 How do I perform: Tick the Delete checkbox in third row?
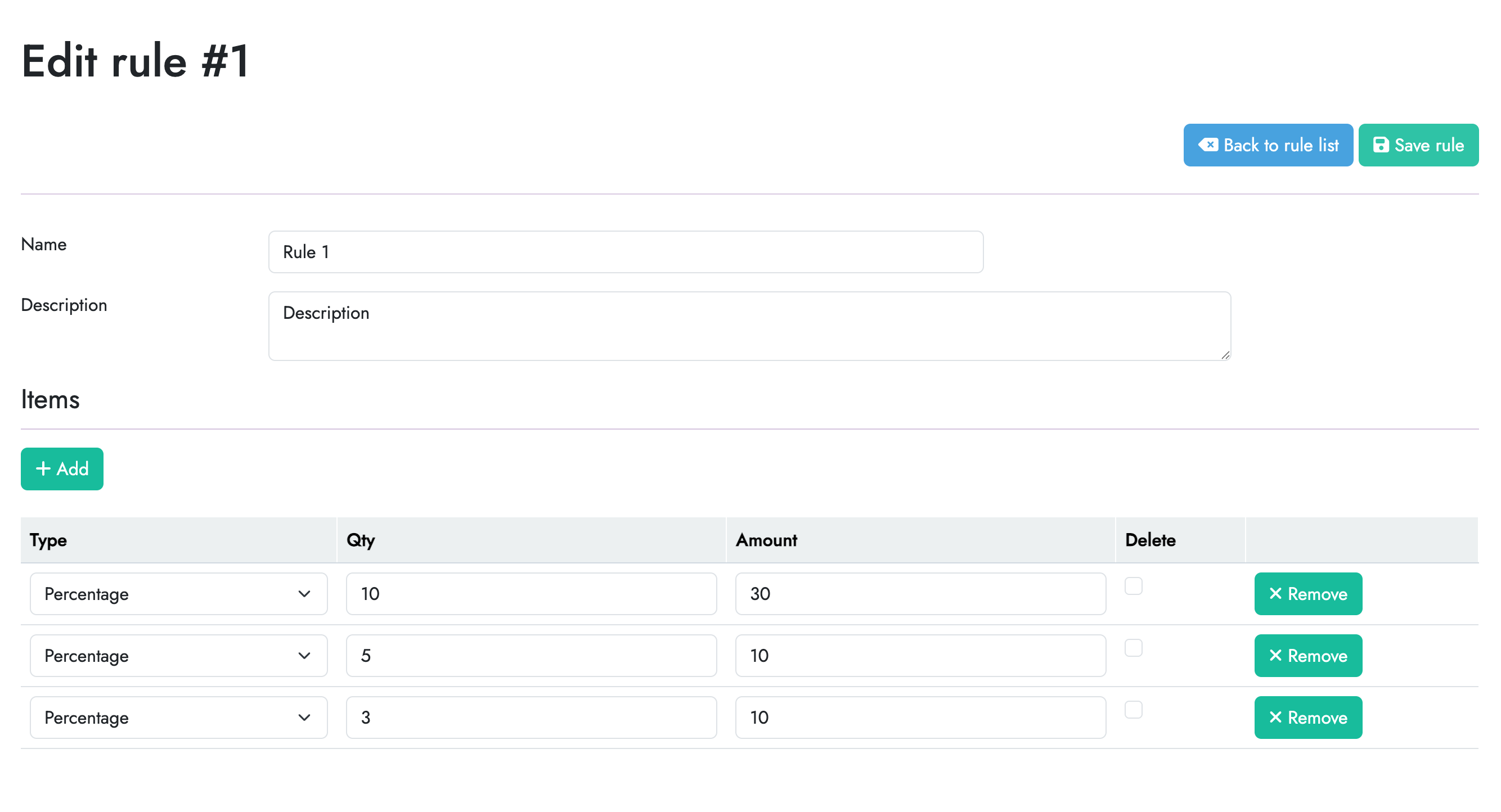point(1133,709)
